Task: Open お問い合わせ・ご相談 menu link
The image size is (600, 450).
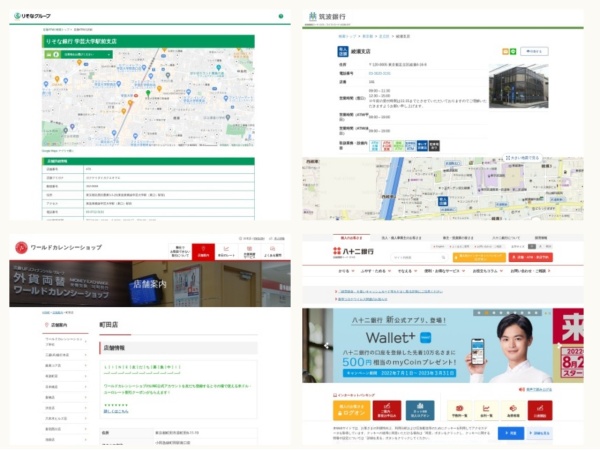Action: pos(530,271)
